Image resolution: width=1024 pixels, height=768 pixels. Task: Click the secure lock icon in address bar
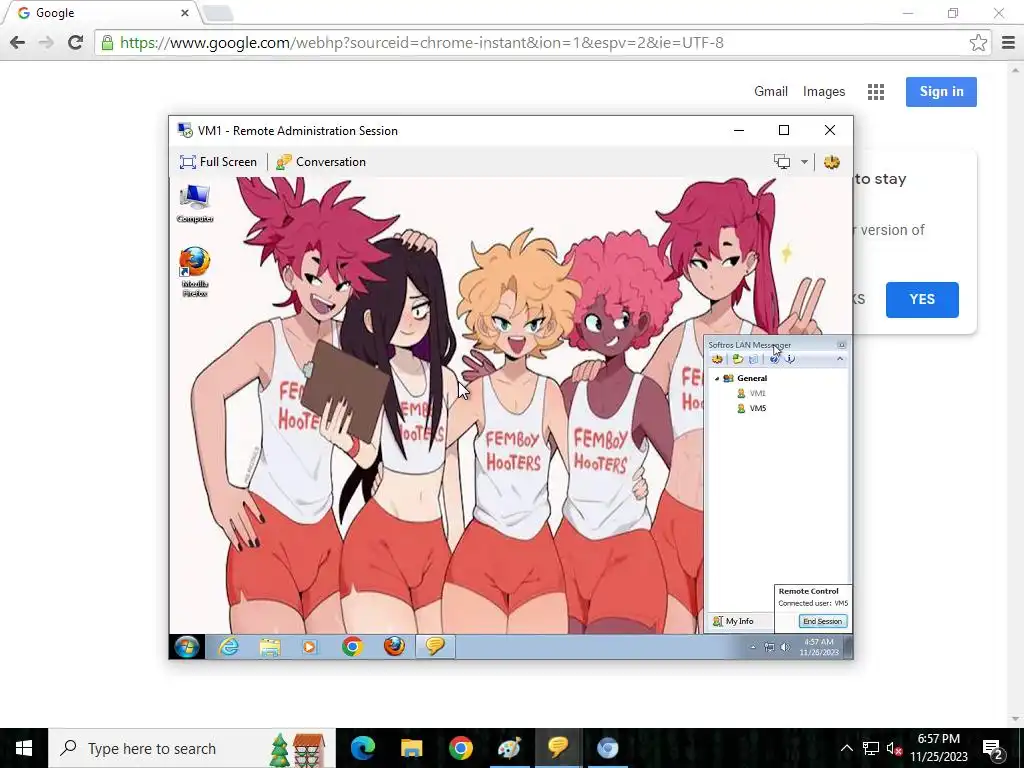coord(107,43)
